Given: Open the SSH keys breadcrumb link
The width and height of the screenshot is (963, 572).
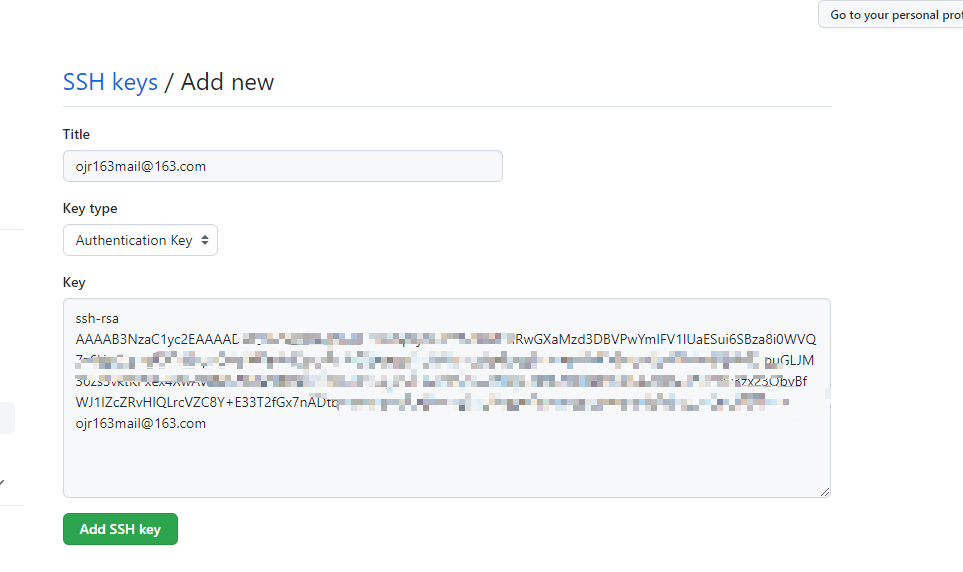Looking at the screenshot, I should tap(110, 82).
